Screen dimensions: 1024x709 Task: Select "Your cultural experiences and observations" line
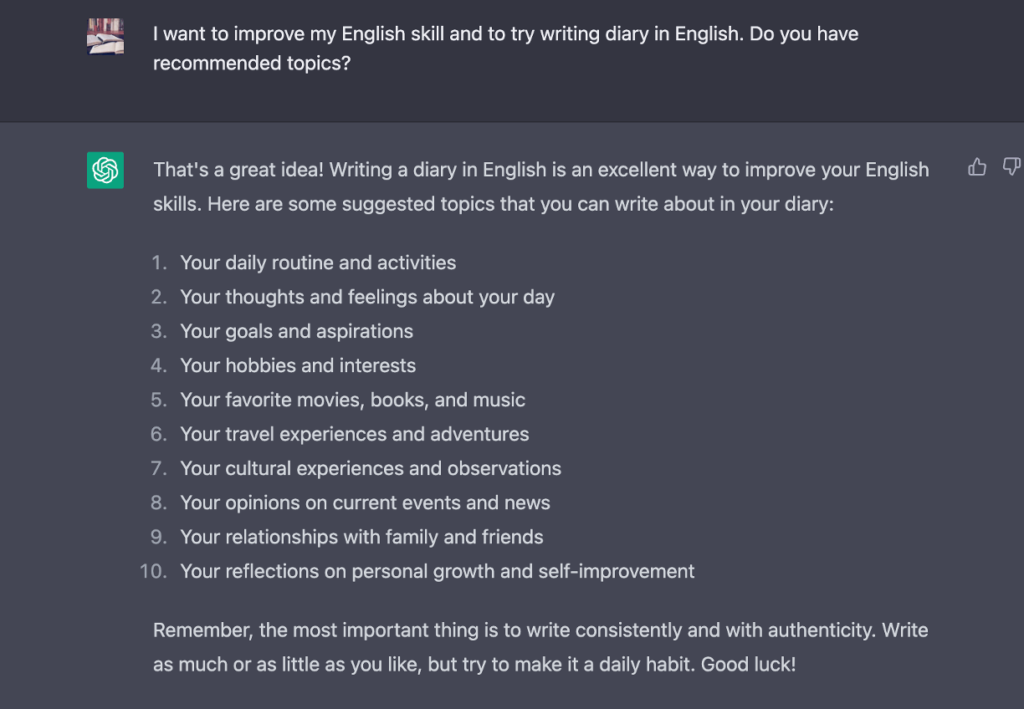pyautogui.click(x=370, y=468)
